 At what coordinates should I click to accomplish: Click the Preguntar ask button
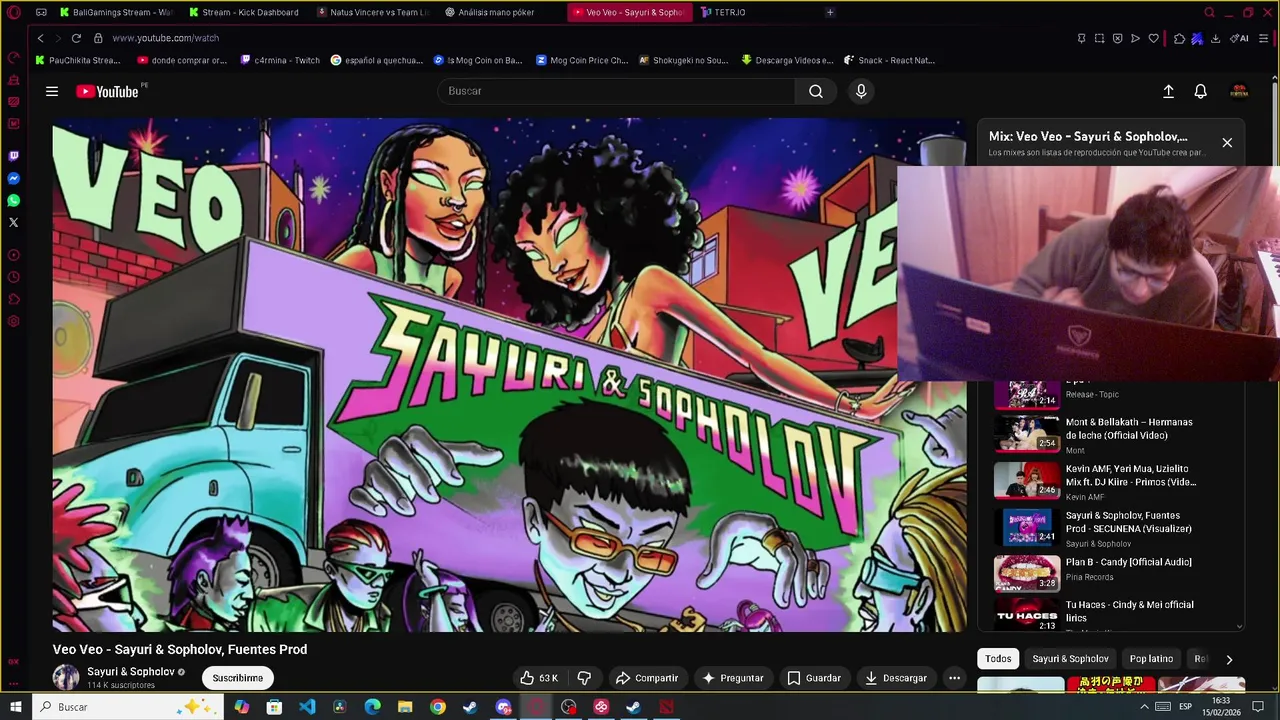click(733, 678)
